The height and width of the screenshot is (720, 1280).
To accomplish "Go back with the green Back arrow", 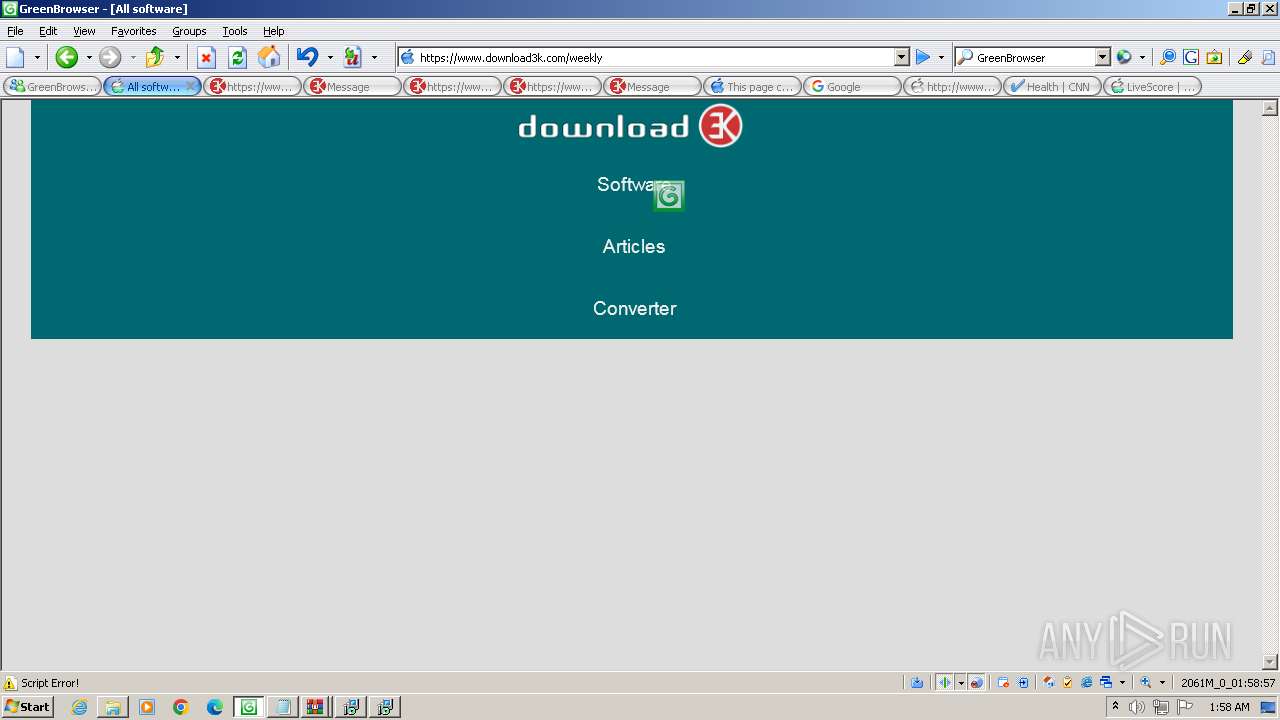I will pyautogui.click(x=66, y=57).
